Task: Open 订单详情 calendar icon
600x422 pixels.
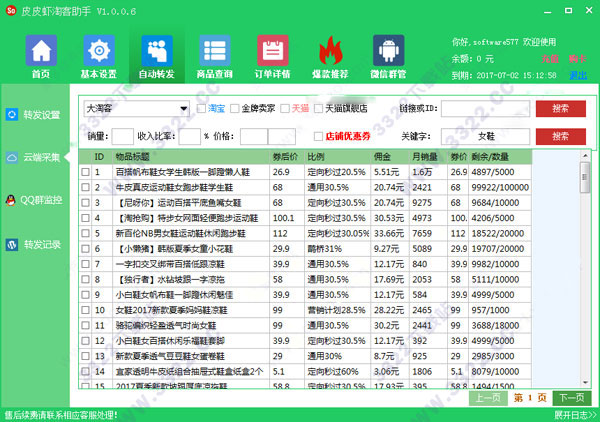Action: [272, 50]
